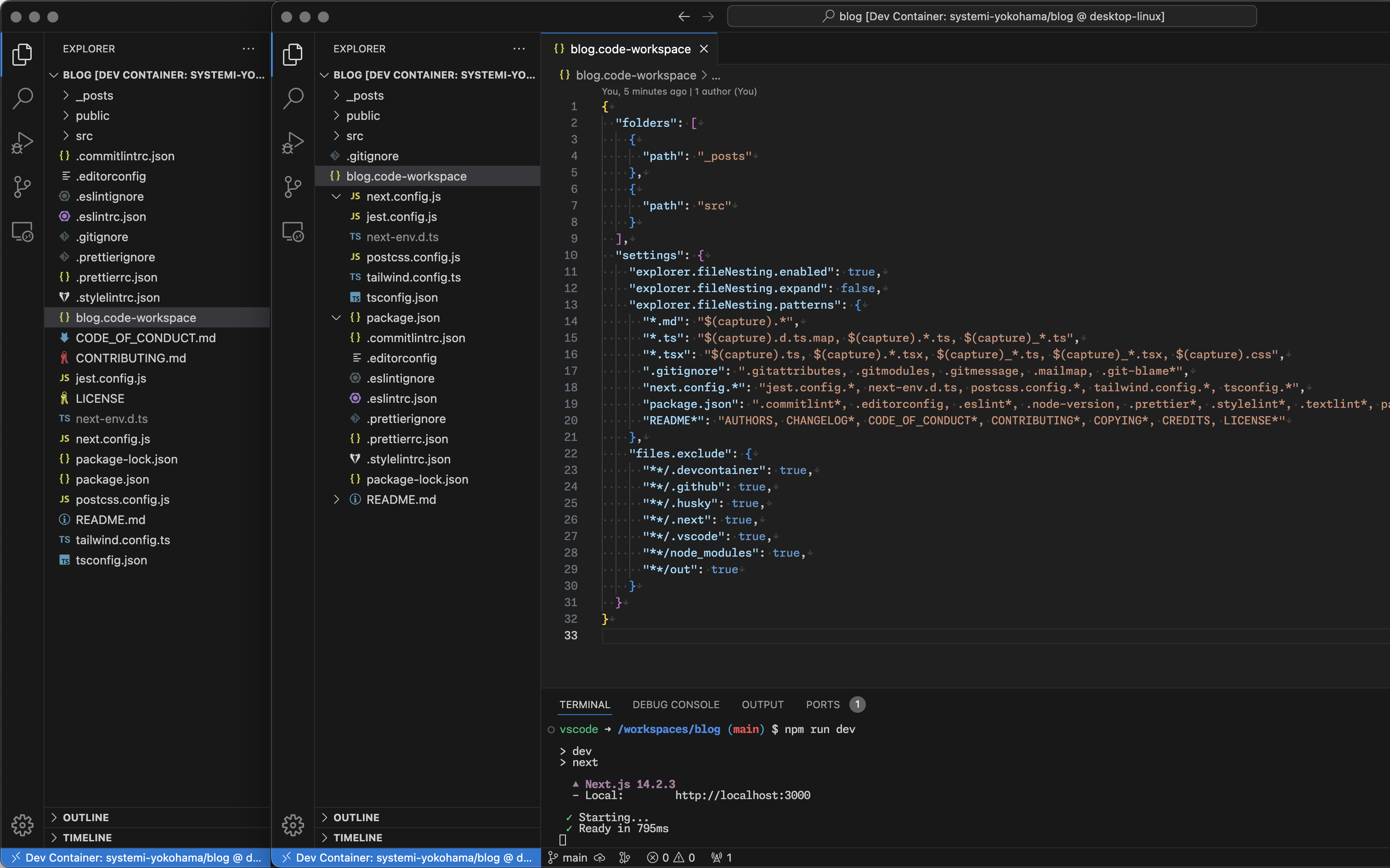This screenshot has height=868, width=1390.
Task: Collapse BLOG root folder in right window
Action: (428, 74)
